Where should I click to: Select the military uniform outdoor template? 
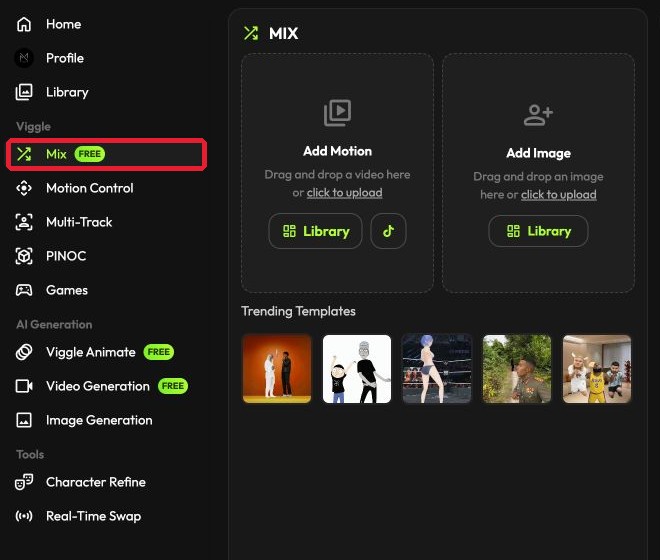[x=517, y=369]
